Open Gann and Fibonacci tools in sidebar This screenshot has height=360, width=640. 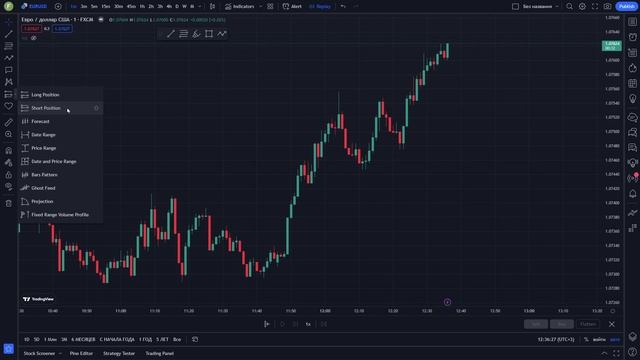tap(9, 46)
